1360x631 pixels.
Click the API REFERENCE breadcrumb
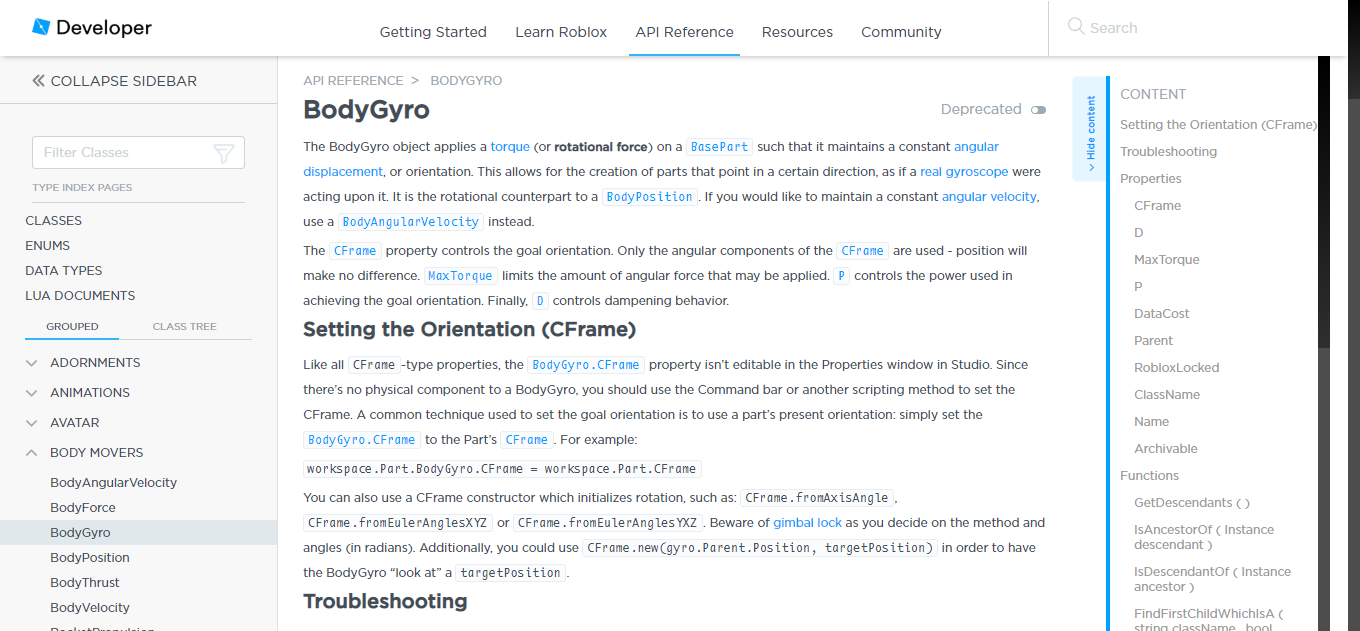353,81
